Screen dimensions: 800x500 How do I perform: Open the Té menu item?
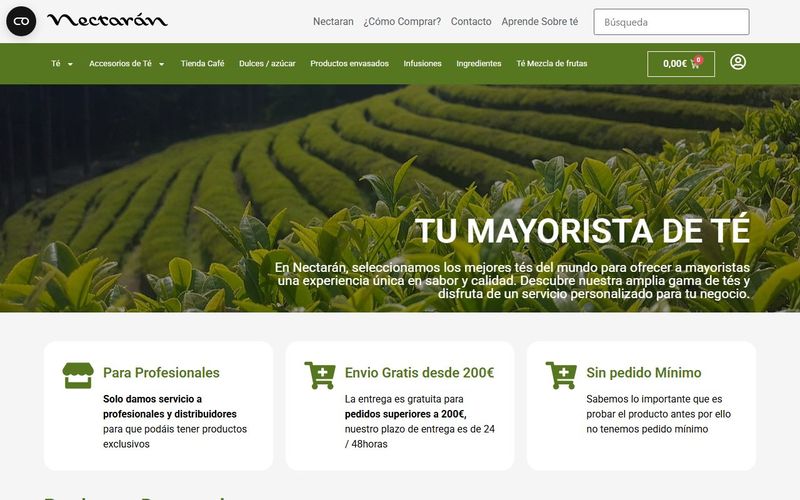pos(56,64)
